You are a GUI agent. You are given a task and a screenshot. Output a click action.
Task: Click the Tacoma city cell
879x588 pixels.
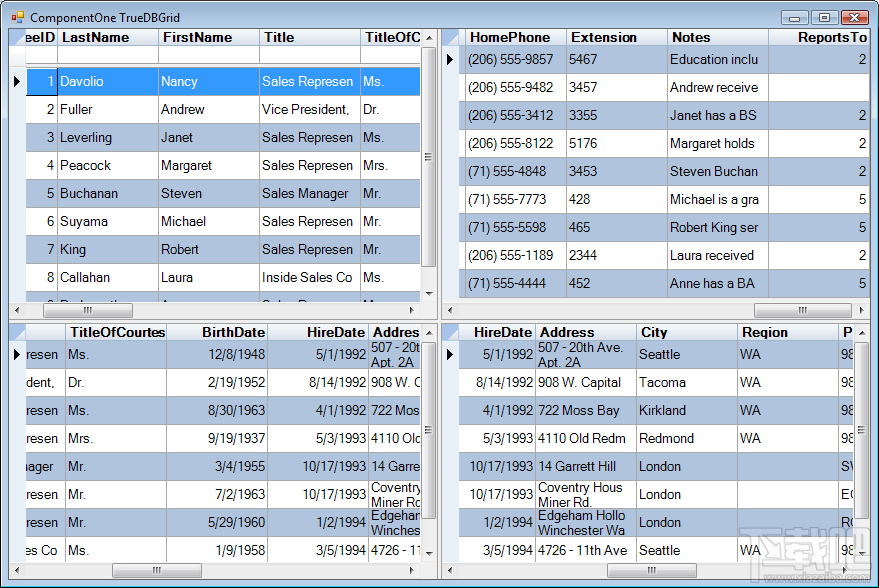click(x=687, y=383)
